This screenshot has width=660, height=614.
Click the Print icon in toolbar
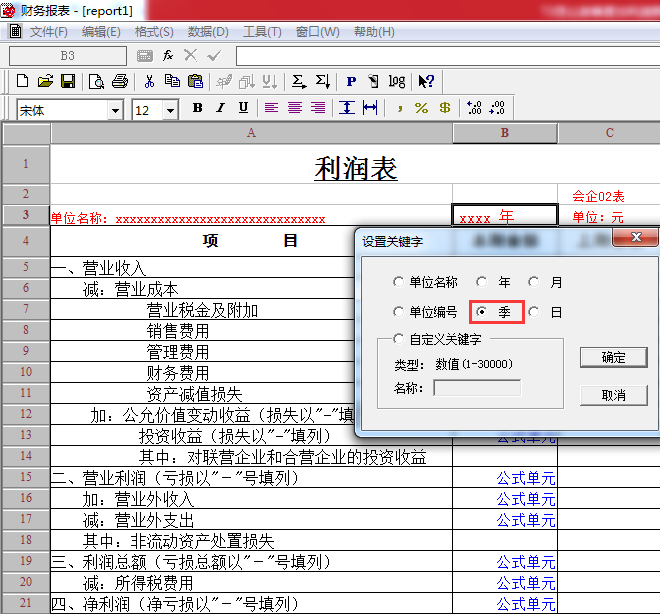point(120,81)
